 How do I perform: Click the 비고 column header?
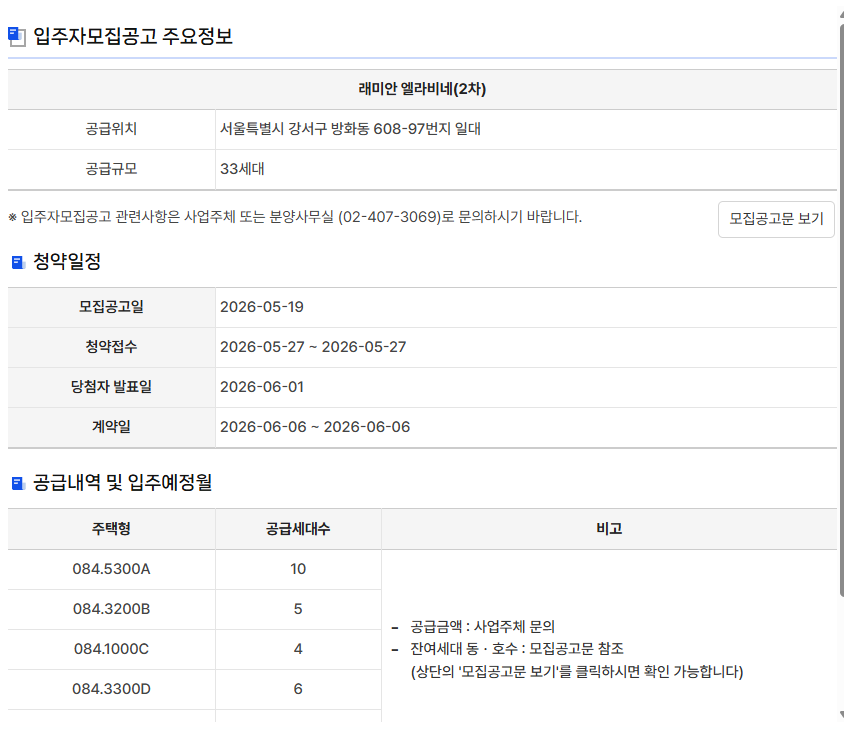[x=609, y=529]
